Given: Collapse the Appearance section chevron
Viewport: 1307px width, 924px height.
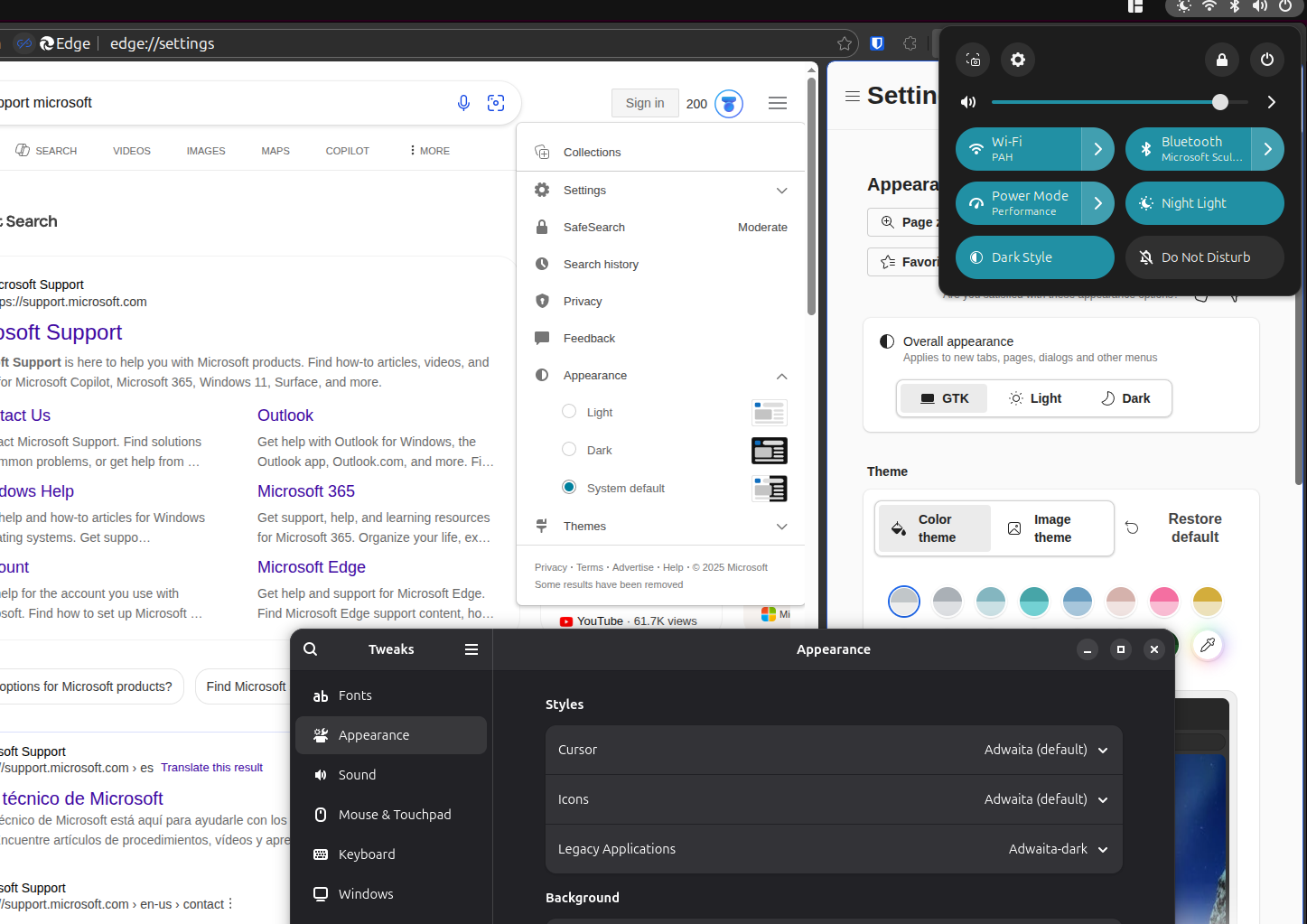Looking at the screenshot, I should [781, 376].
